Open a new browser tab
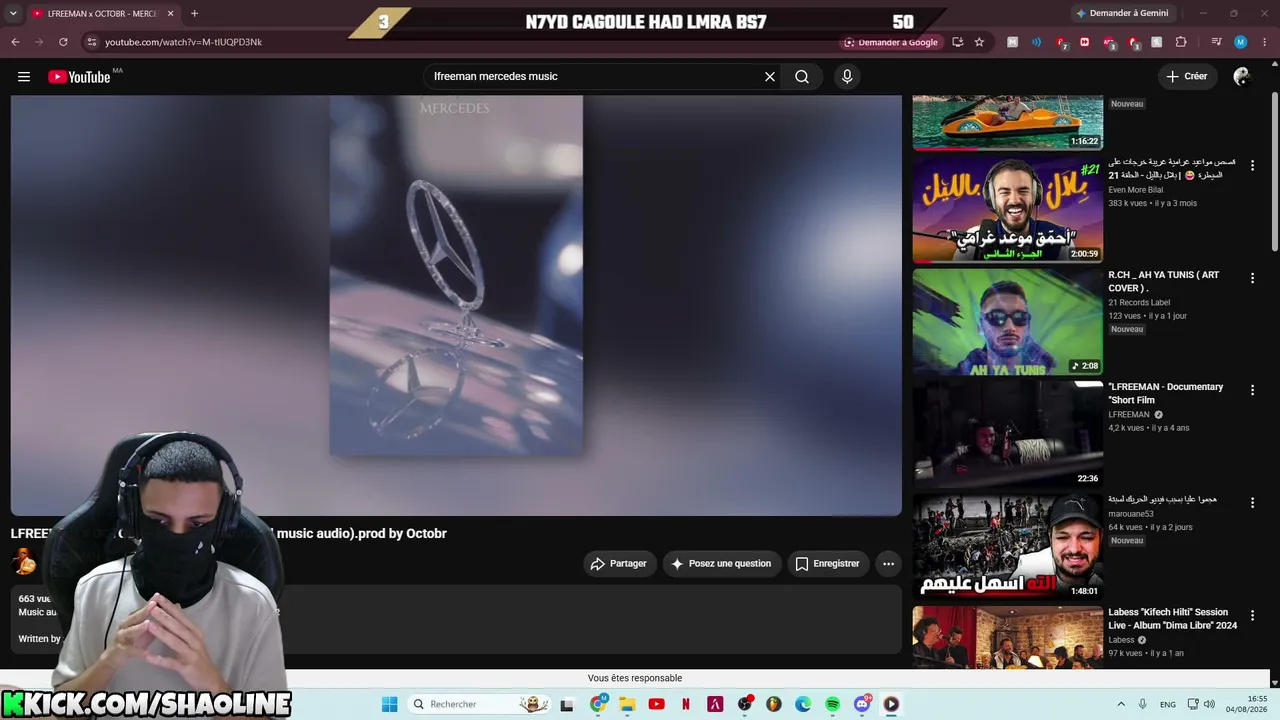 pos(194,14)
